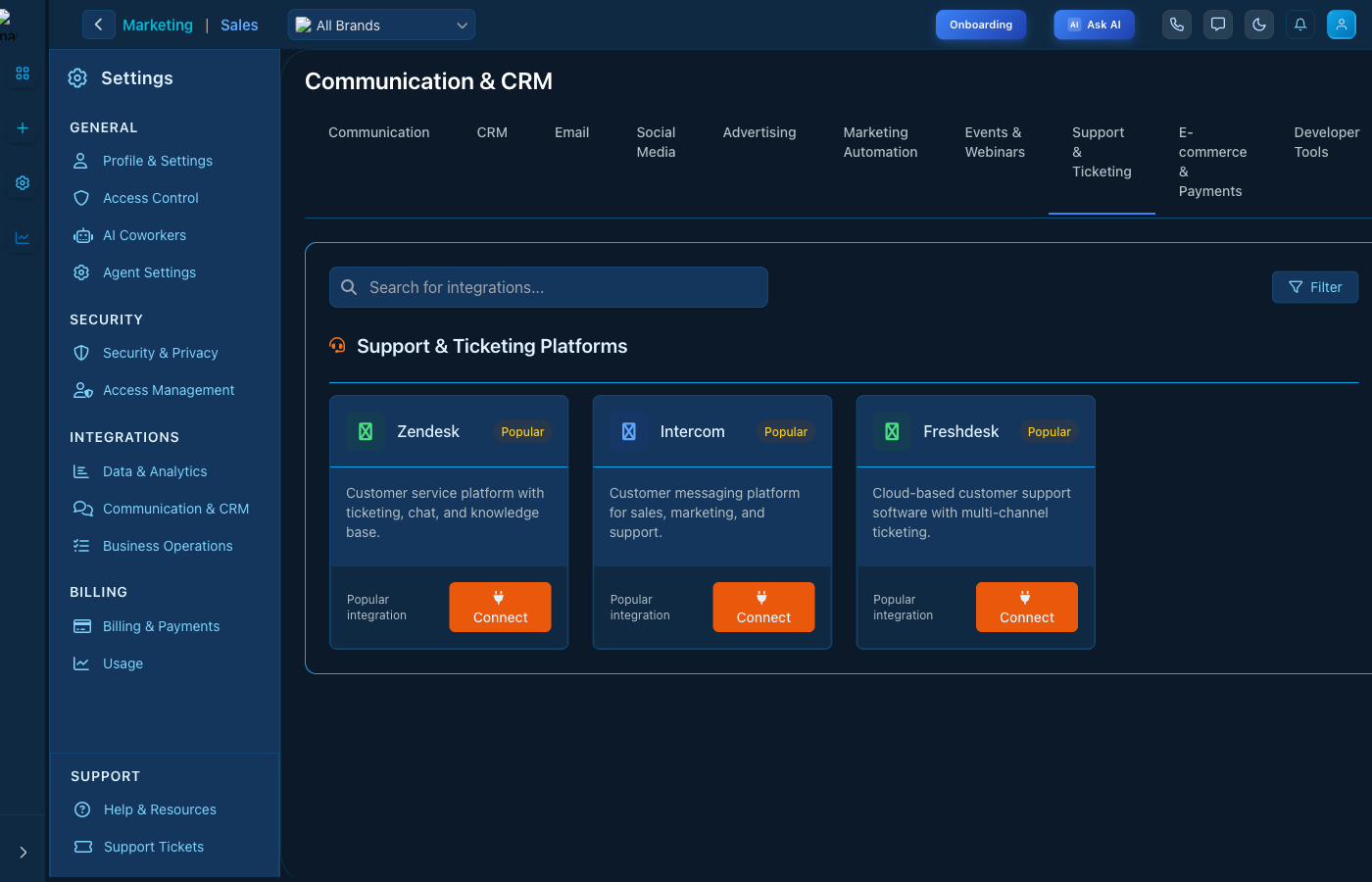Click the gear icon in left rail
The height and width of the screenshot is (882, 1372).
pyautogui.click(x=23, y=183)
